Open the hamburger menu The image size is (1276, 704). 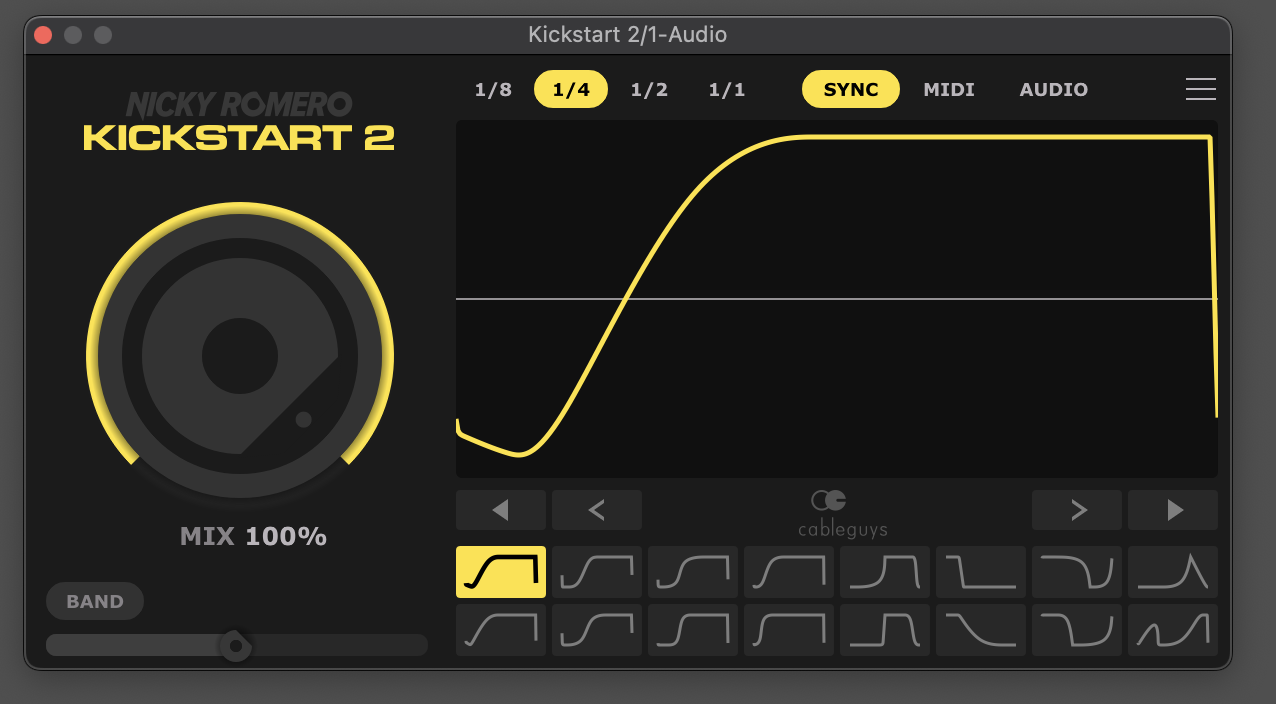[1200, 89]
